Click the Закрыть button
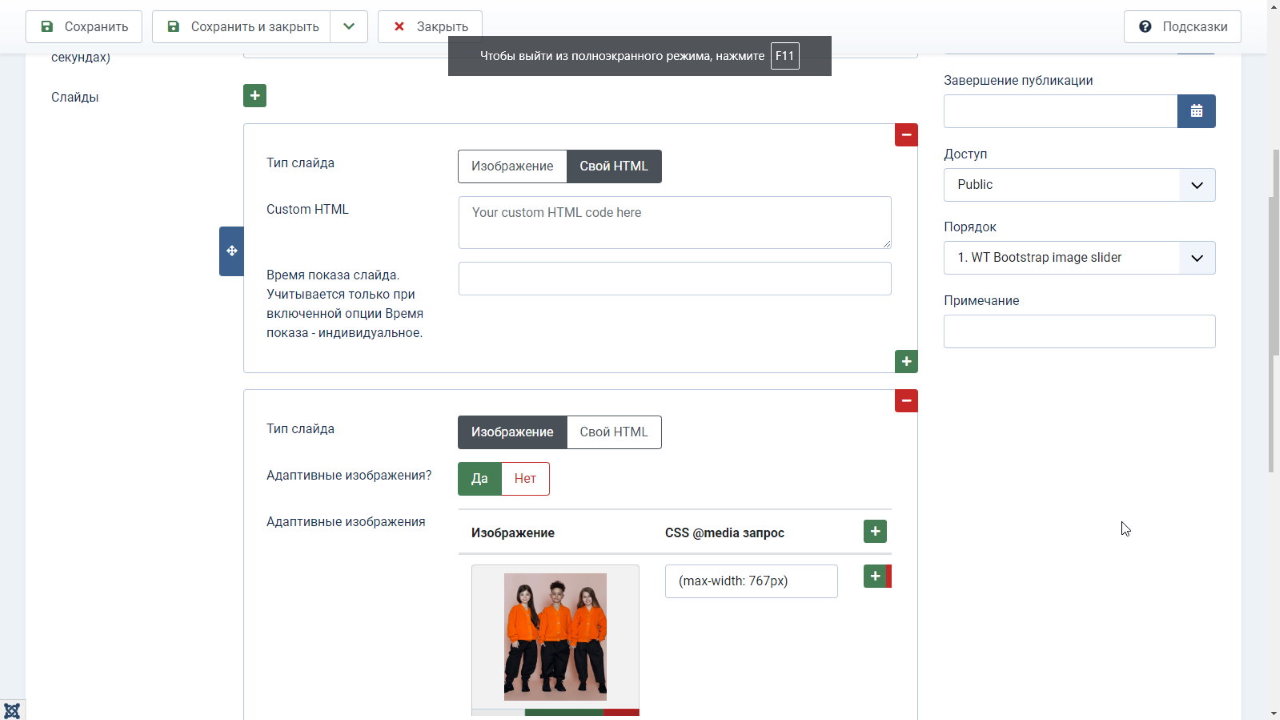Screen dimensions: 1280x720 point(430,27)
